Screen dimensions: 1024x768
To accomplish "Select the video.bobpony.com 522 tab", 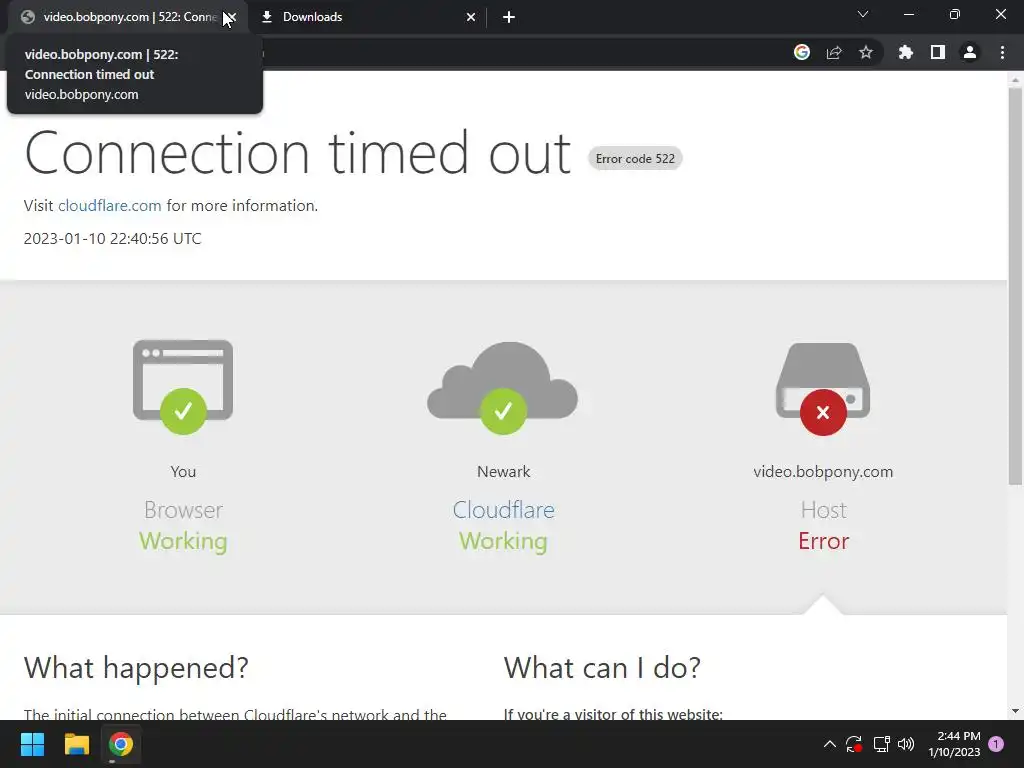I will pos(127,17).
